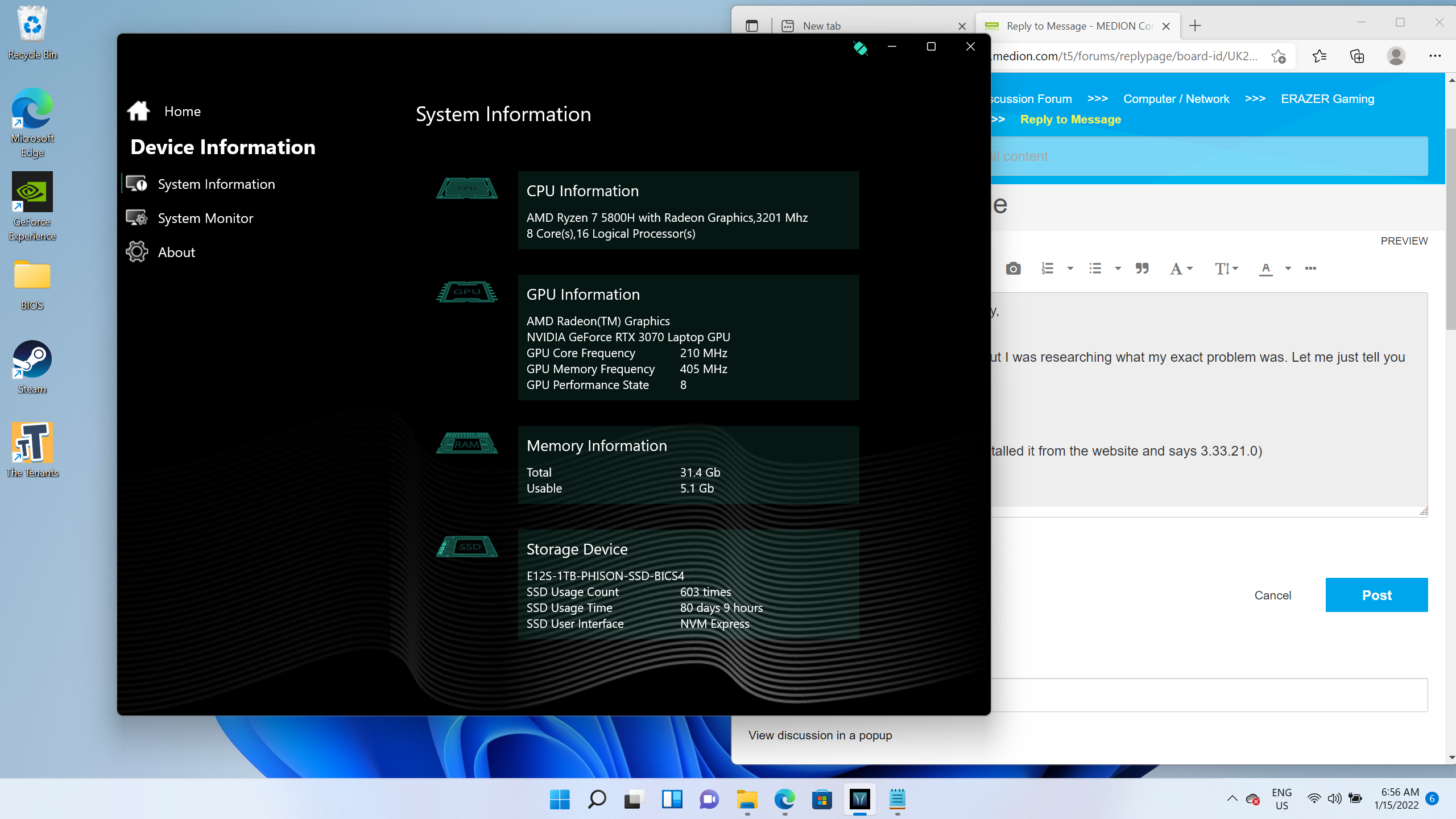Click the Home icon in the sidebar
1456x819 pixels.
138,111
